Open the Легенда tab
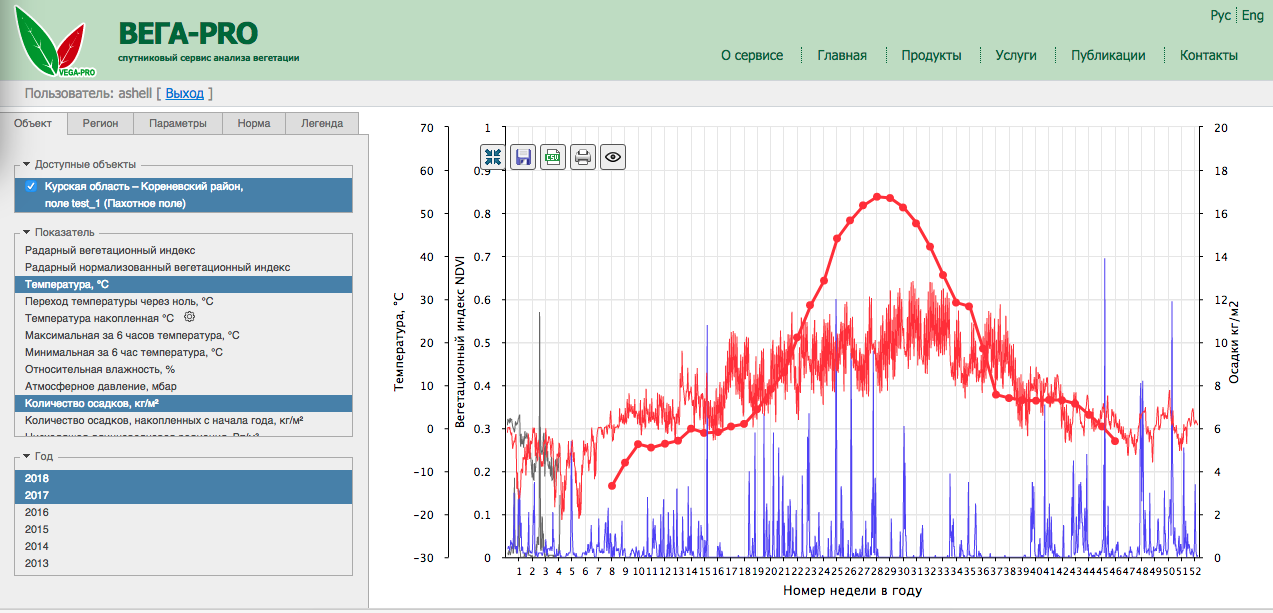Viewport: 1273px width, 613px height. pos(322,122)
